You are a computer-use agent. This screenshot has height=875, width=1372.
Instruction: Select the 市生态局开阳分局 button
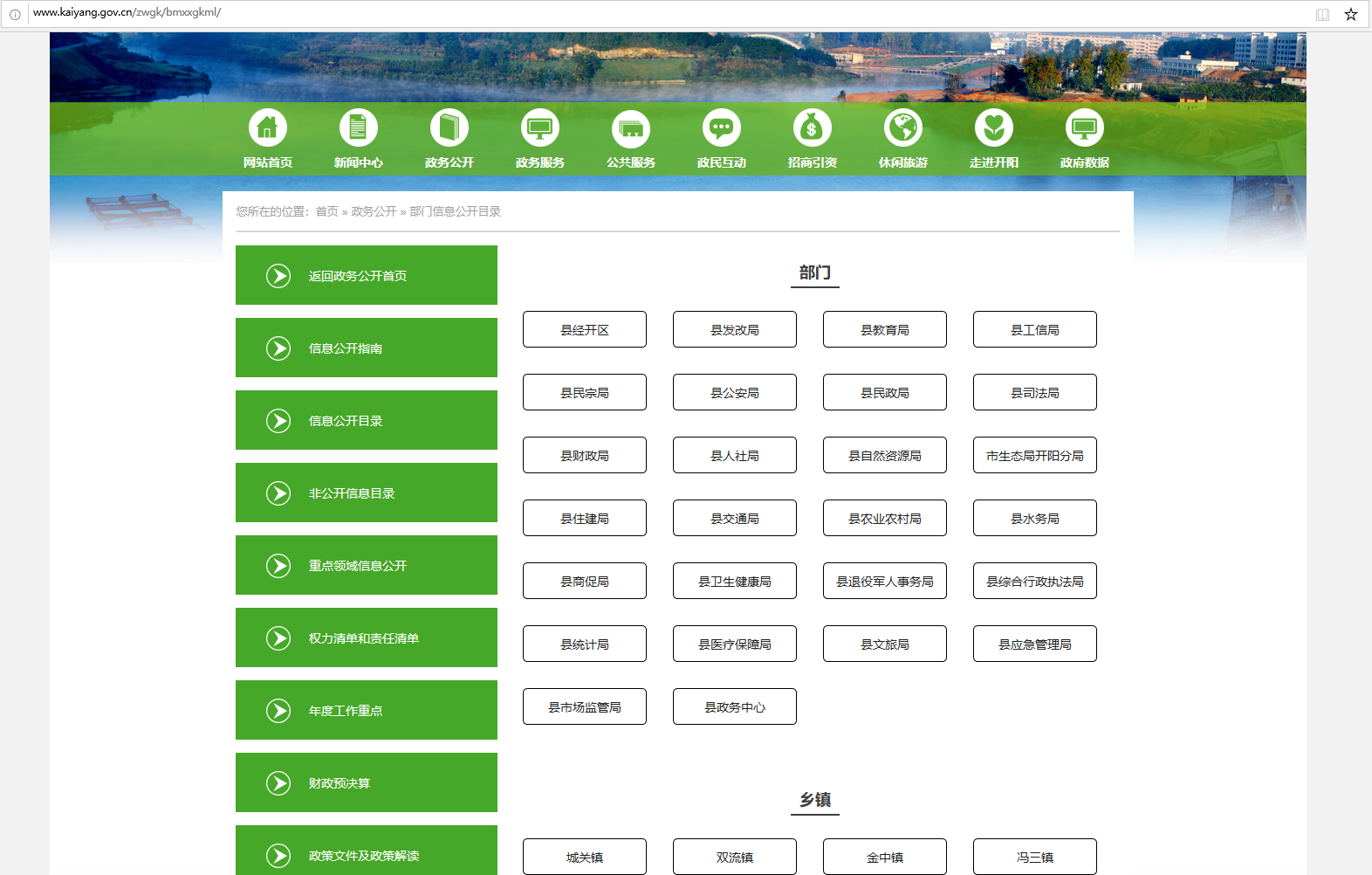coord(1034,456)
